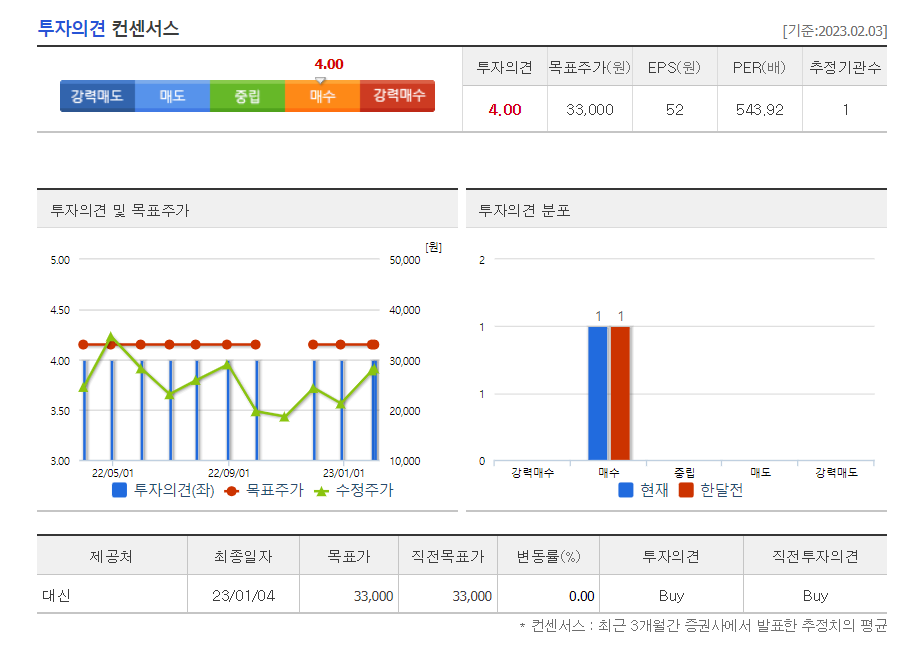Click the 50,000 right axis label
The image size is (903, 655).
click(405, 260)
